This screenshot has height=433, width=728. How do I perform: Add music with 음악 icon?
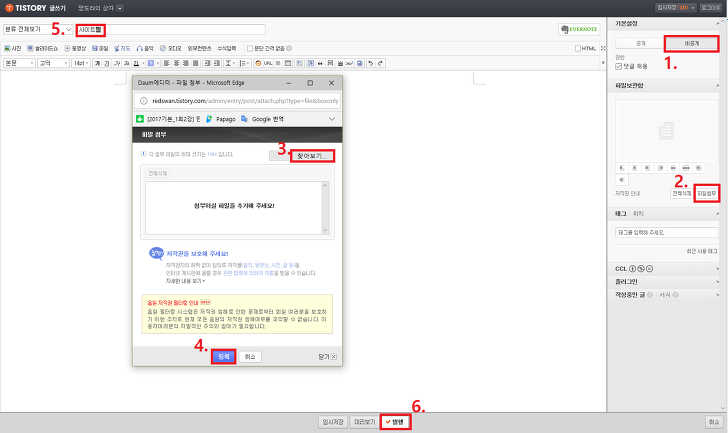145,48
